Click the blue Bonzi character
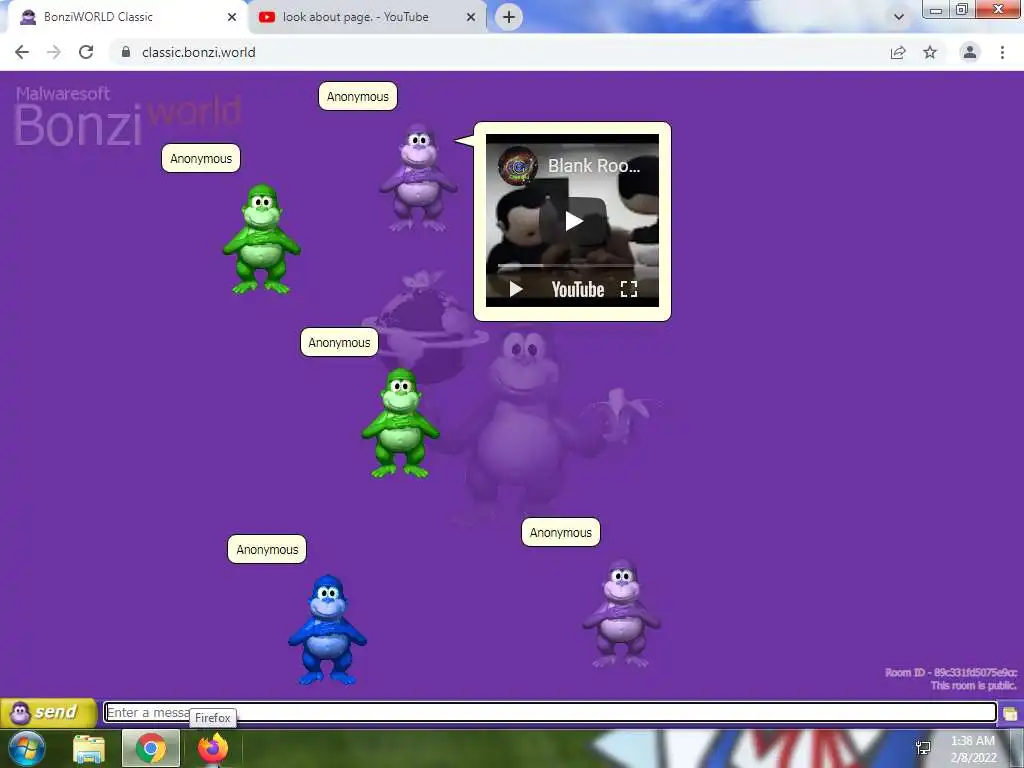 click(328, 630)
